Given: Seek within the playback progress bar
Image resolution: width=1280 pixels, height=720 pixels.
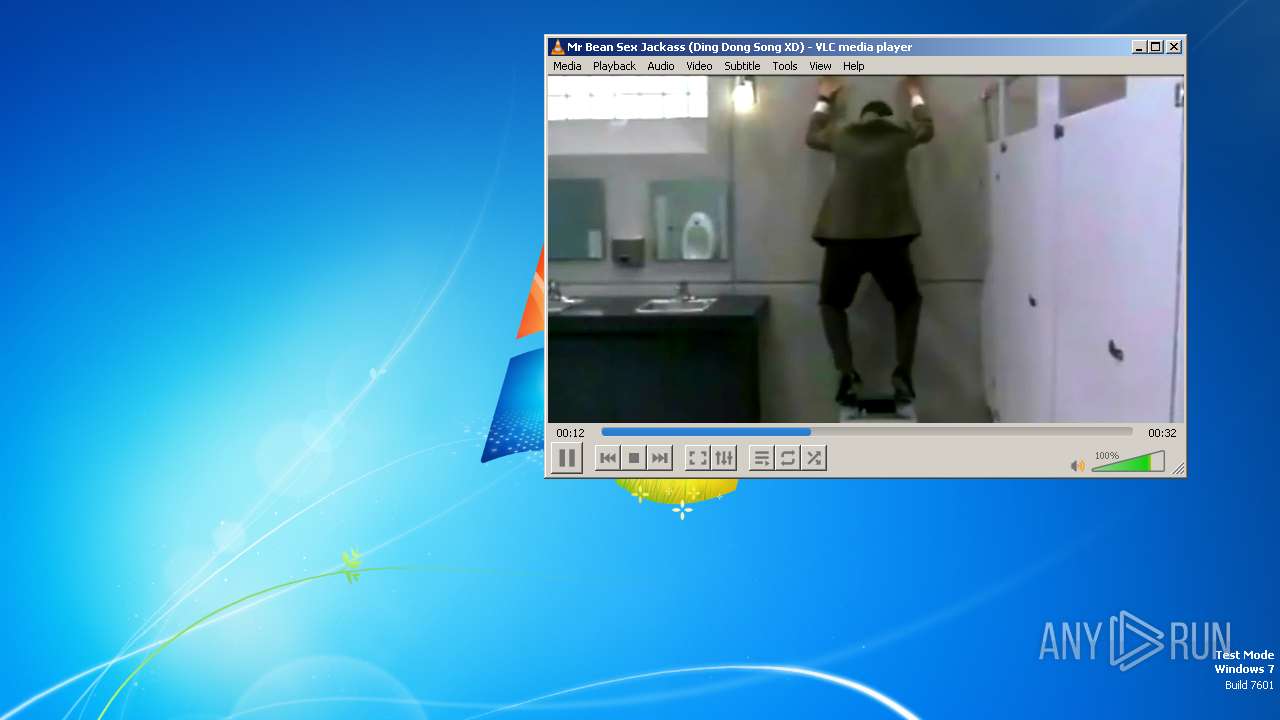Looking at the screenshot, I should tap(866, 433).
